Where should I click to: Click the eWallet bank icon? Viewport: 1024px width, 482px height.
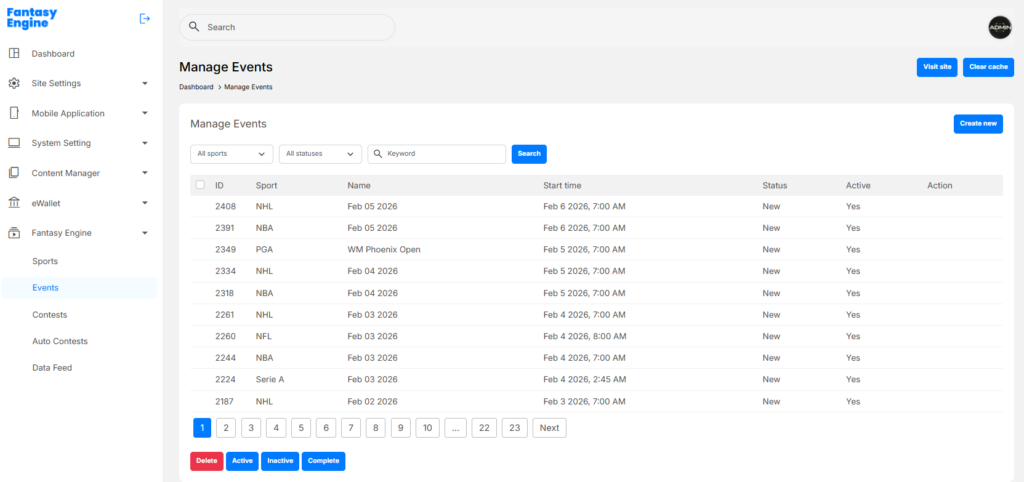coord(14,203)
